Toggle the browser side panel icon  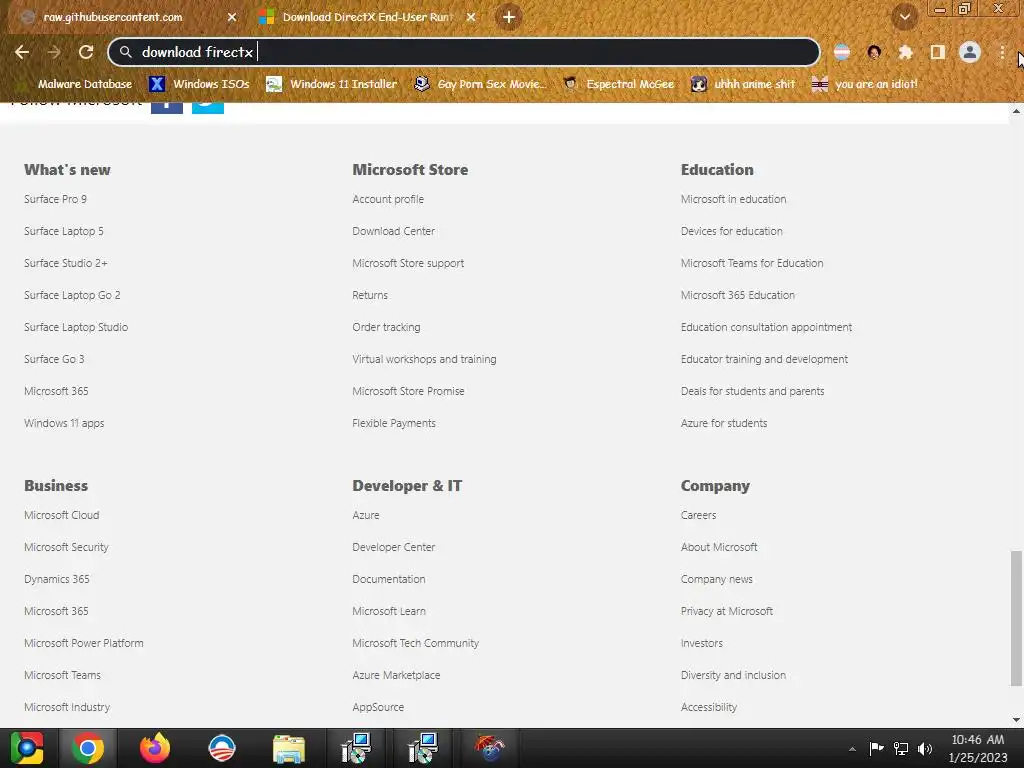point(938,52)
